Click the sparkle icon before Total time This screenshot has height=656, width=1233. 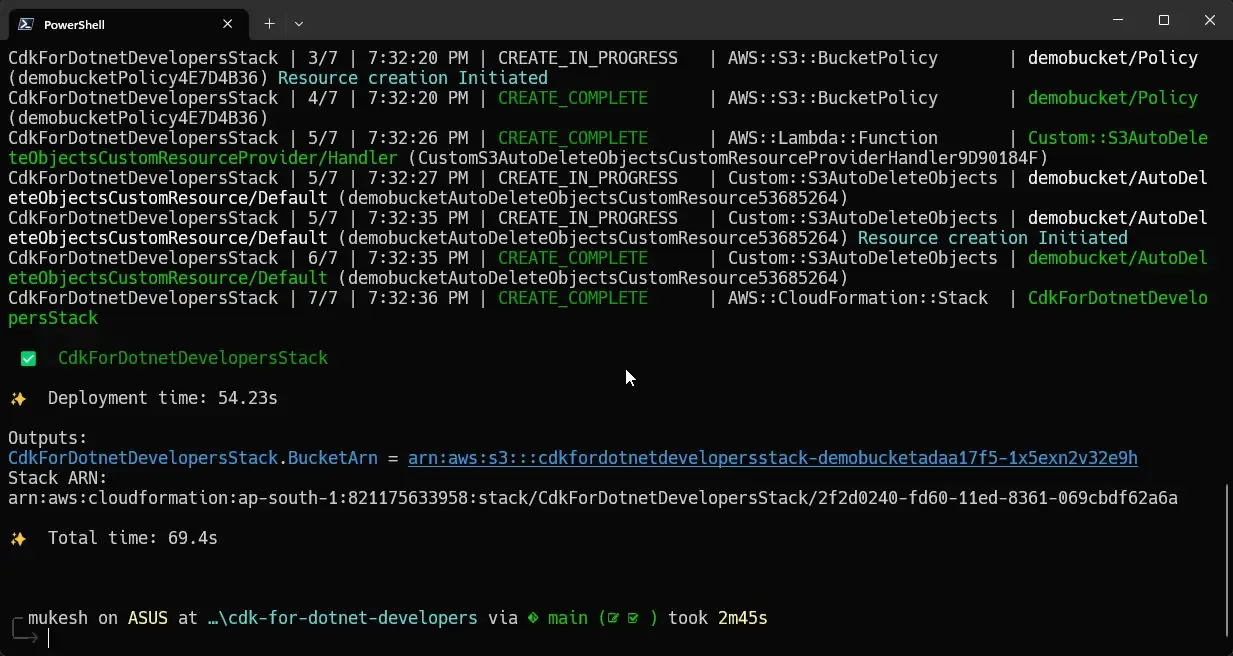tap(17, 537)
